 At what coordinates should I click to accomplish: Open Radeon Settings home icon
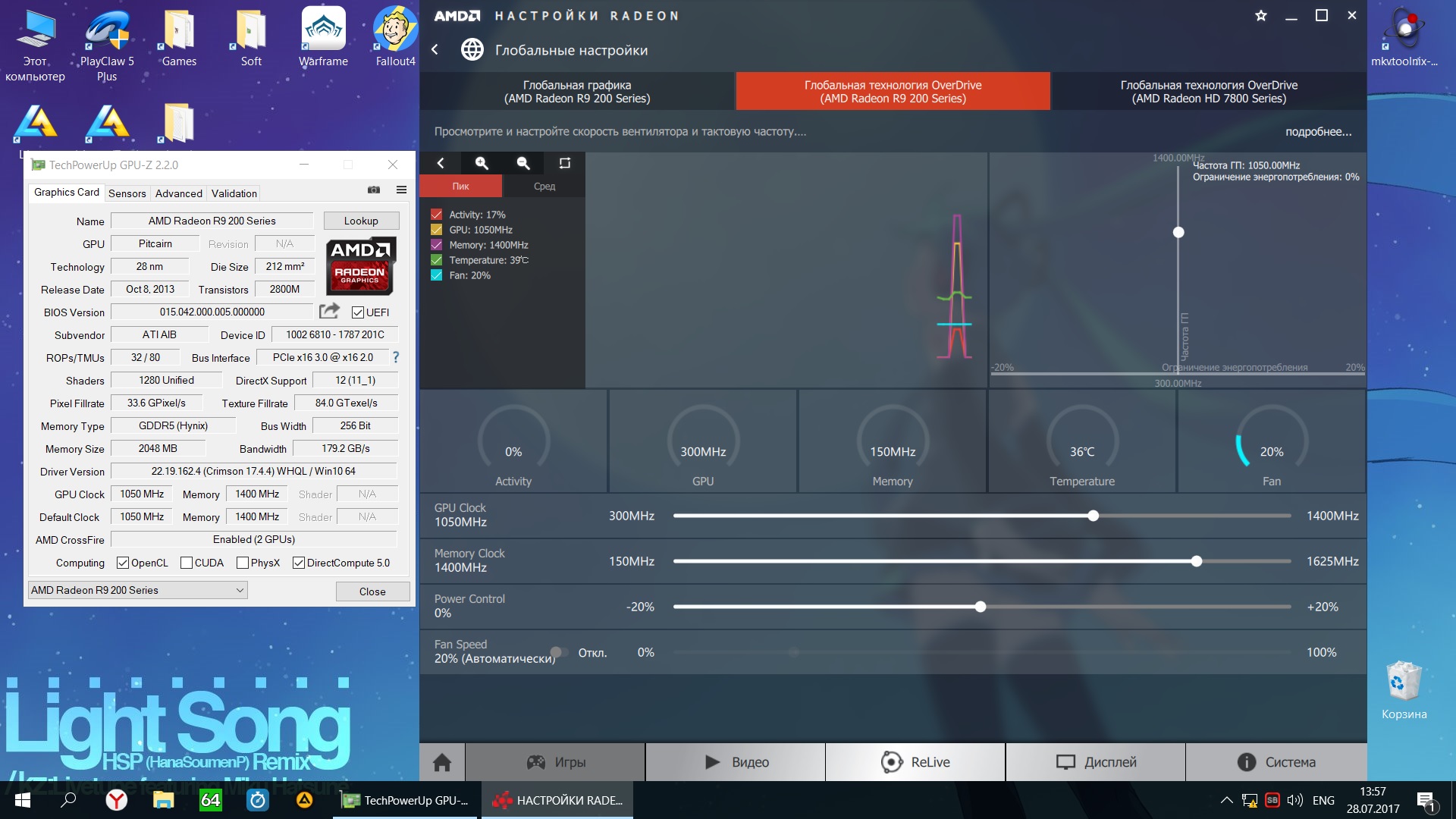[442, 762]
